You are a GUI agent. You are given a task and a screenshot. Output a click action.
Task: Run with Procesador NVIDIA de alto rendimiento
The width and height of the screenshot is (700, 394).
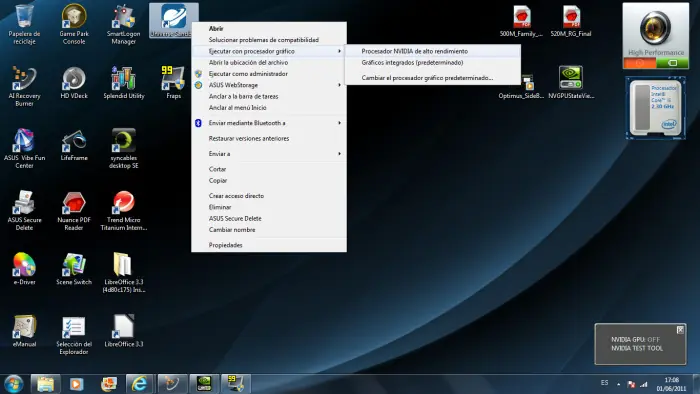point(433,51)
